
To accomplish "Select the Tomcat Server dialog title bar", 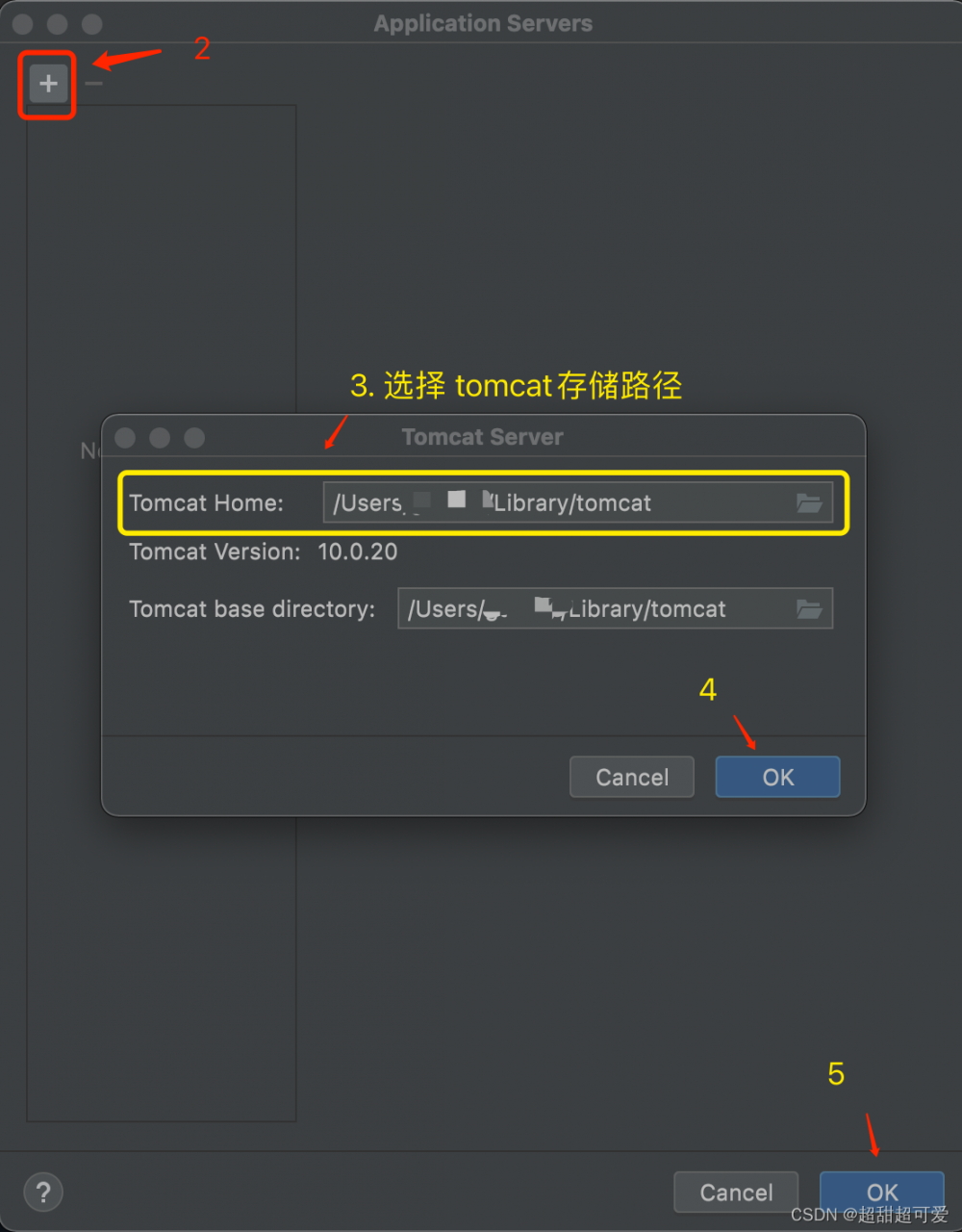I will point(483,437).
